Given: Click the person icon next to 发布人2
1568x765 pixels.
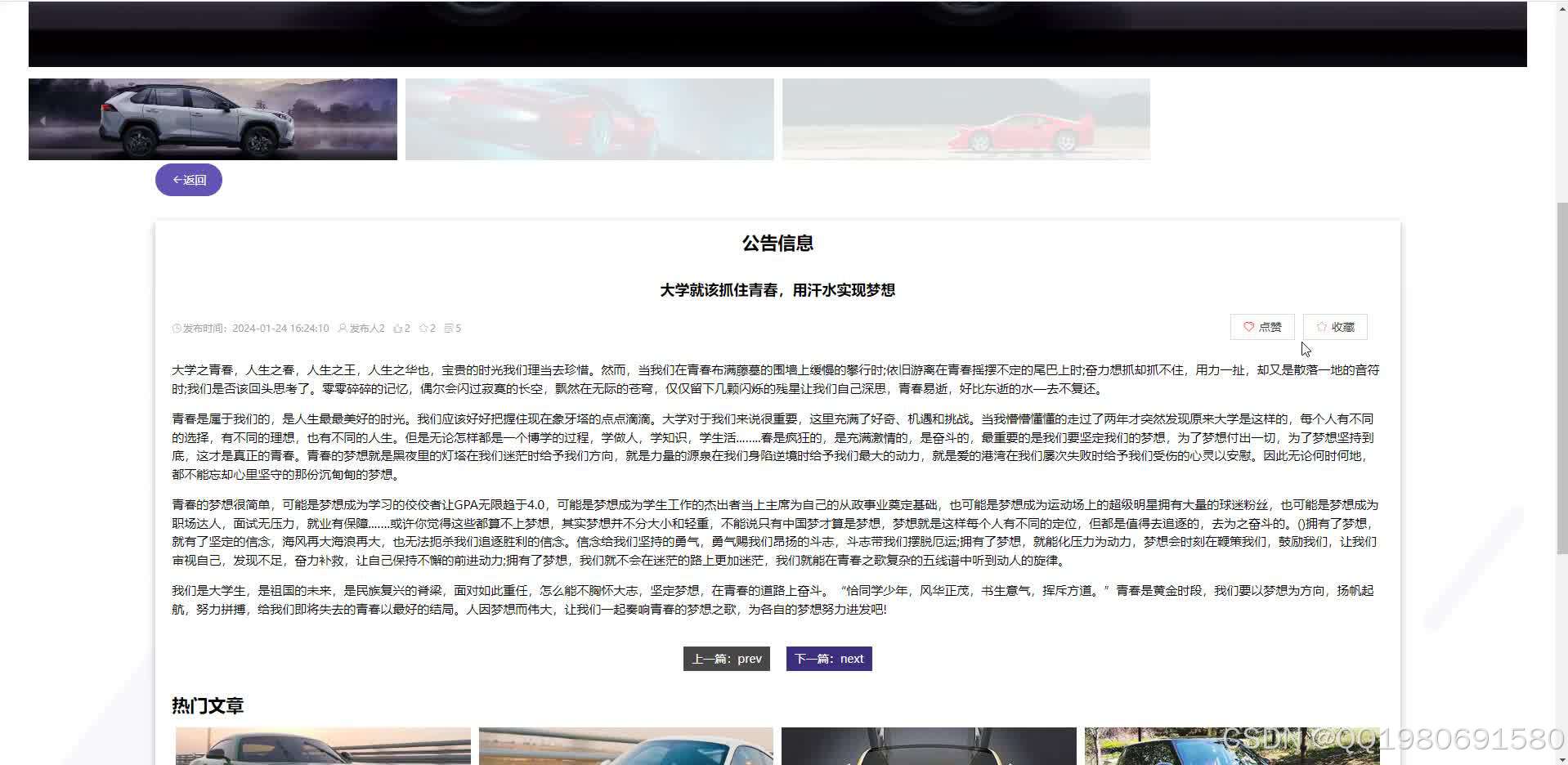Looking at the screenshot, I should [343, 328].
